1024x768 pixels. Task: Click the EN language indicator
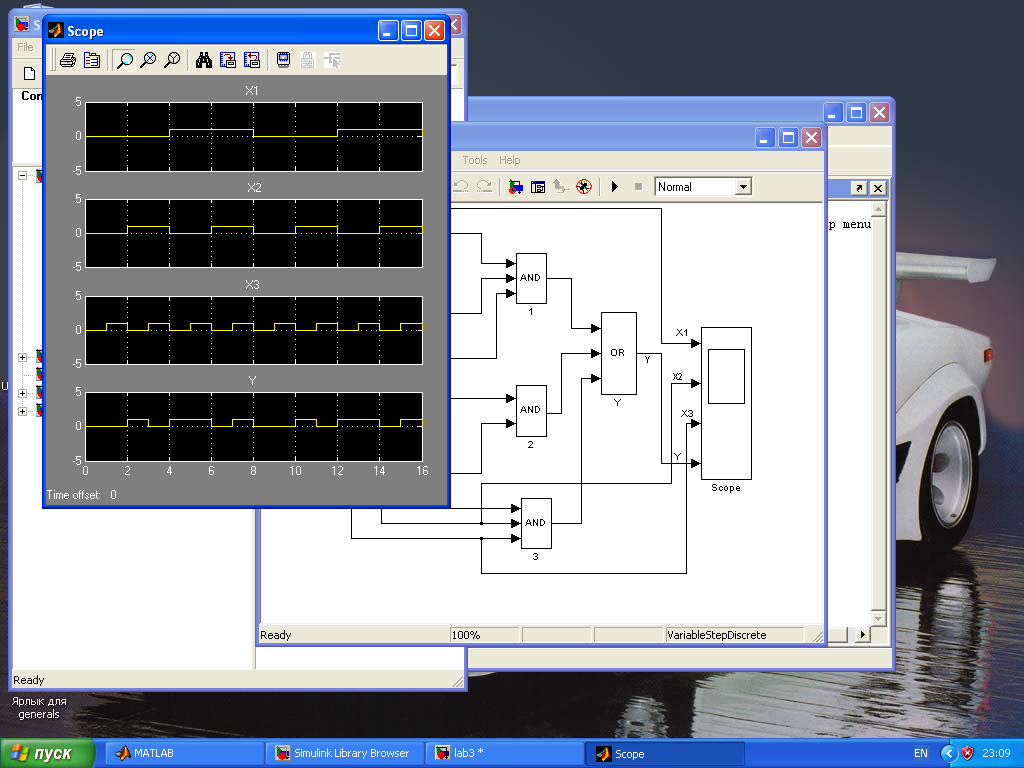920,753
